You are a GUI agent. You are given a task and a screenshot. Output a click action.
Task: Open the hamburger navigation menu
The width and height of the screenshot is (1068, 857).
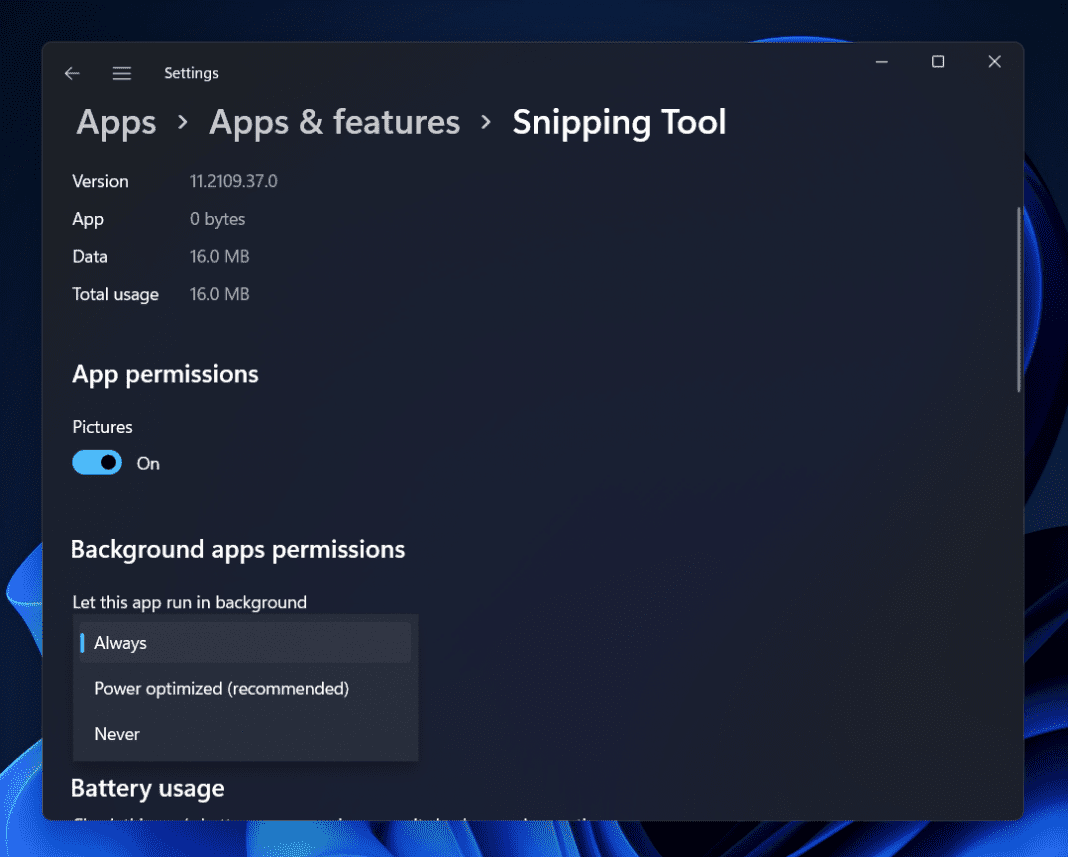[x=121, y=73]
